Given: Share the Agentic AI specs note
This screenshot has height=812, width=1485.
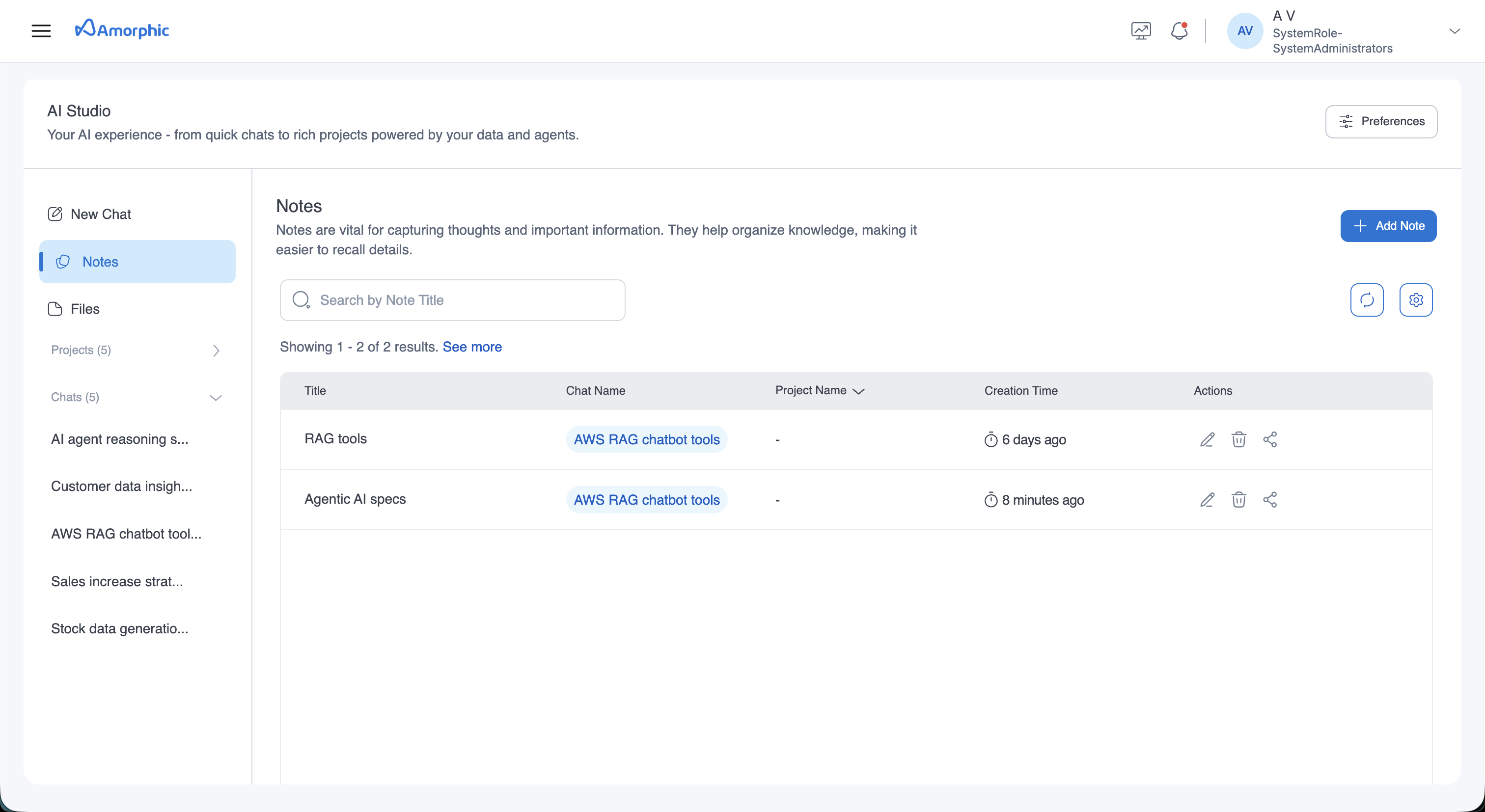Looking at the screenshot, I should tap(1270, 500).
